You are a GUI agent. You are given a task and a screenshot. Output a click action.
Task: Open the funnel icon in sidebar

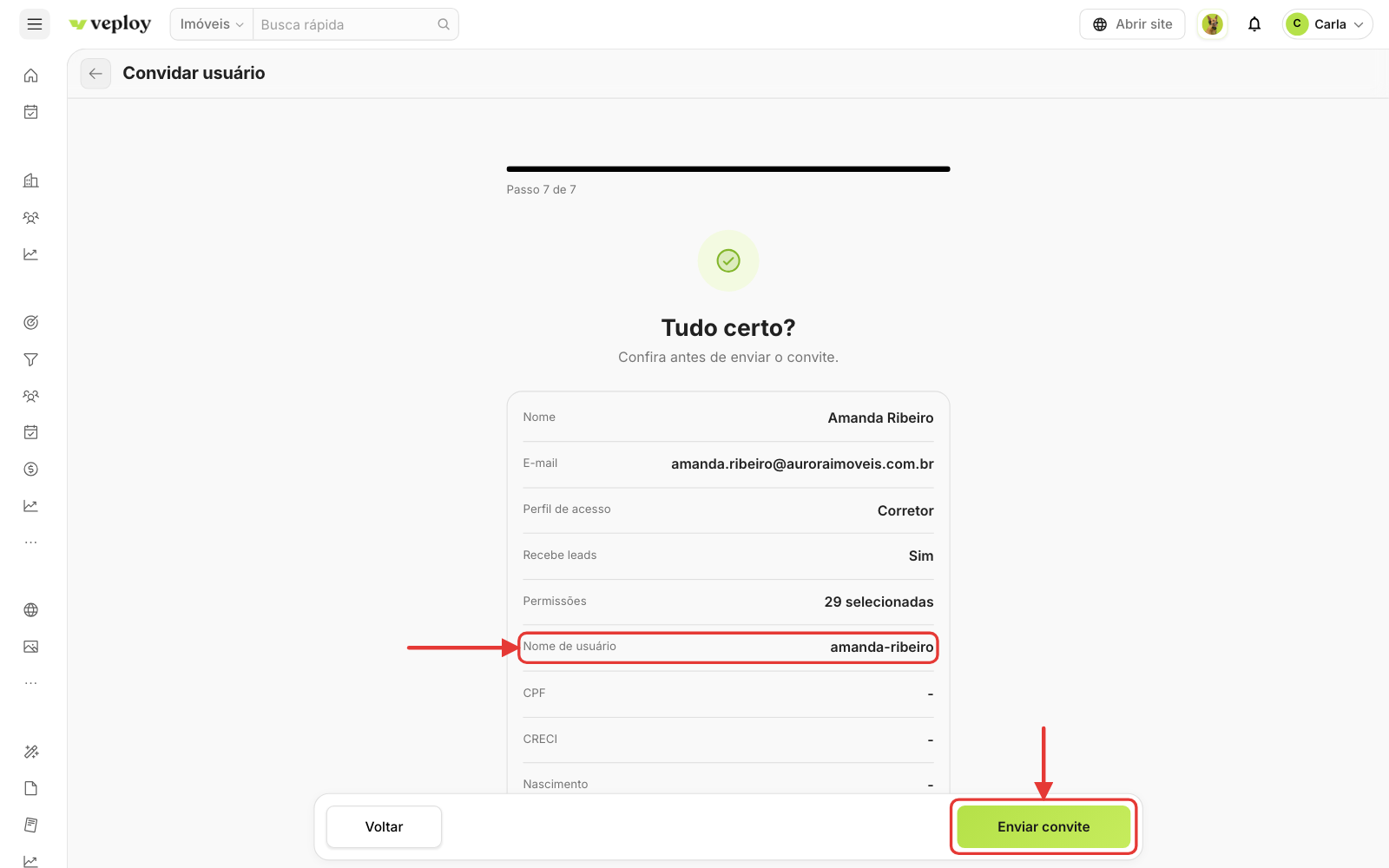[x=31, y=359]
